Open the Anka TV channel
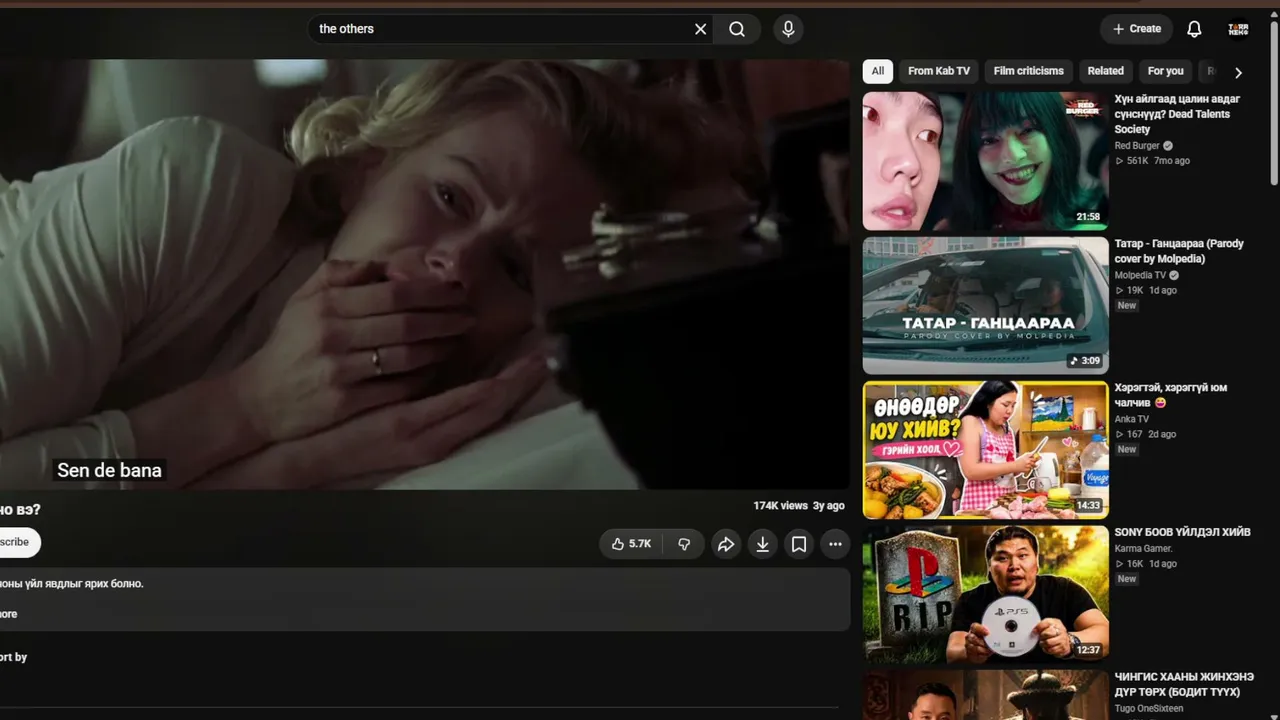Image resolution: width=1280 pixels, height=720 pixels. (x=1132, y=419)
